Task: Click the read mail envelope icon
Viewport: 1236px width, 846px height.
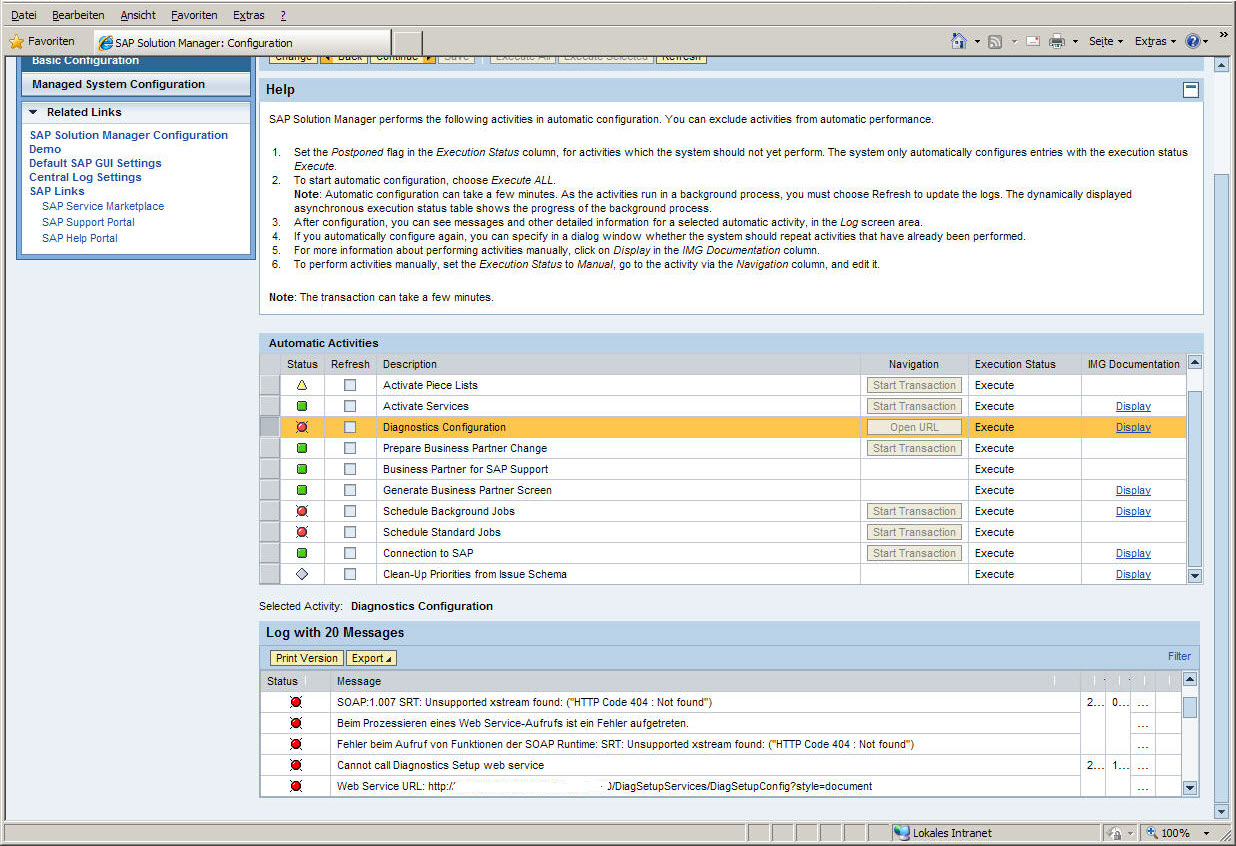Action: click(1032, 41)
